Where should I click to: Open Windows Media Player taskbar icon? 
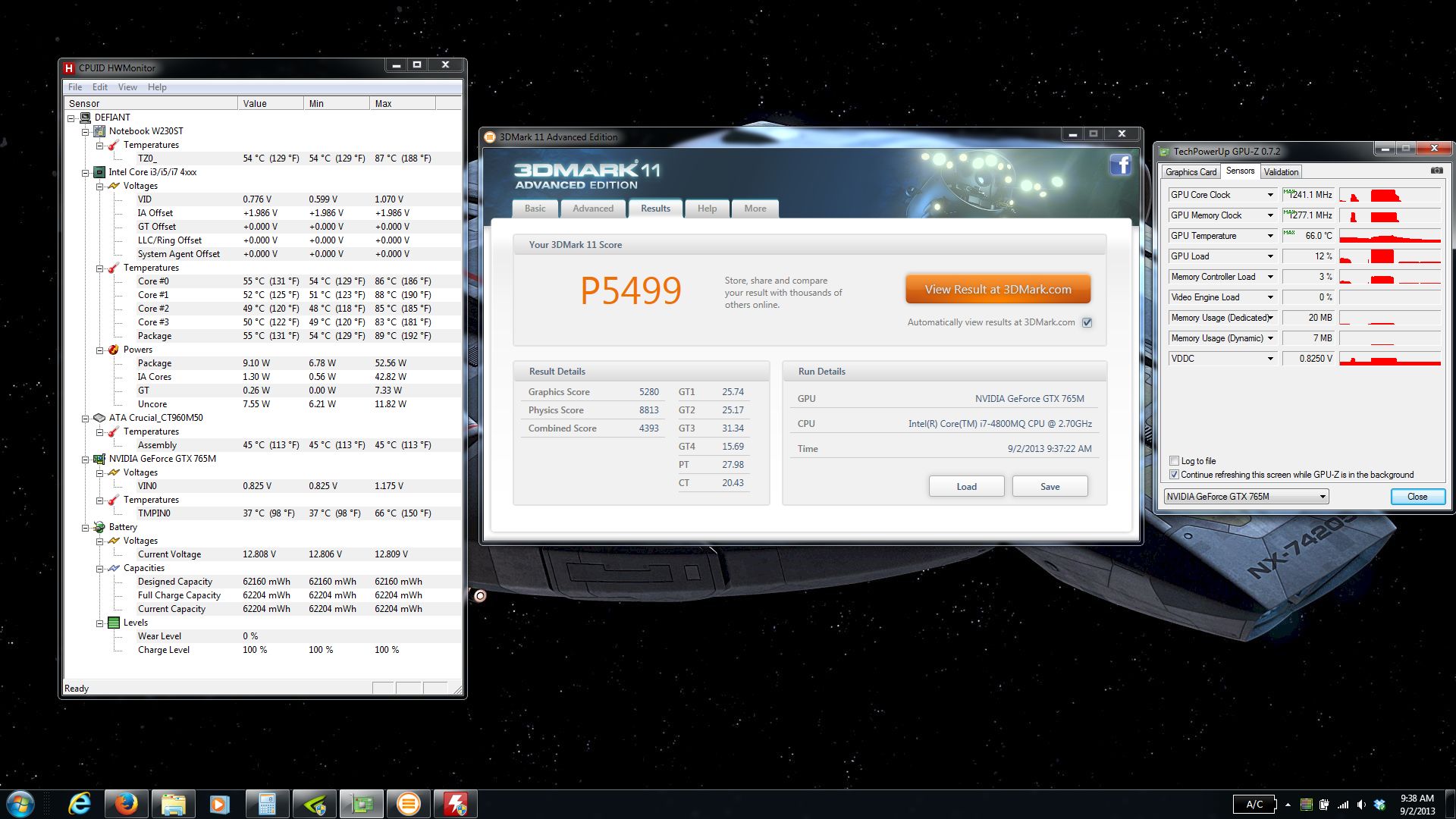(220, 804)
